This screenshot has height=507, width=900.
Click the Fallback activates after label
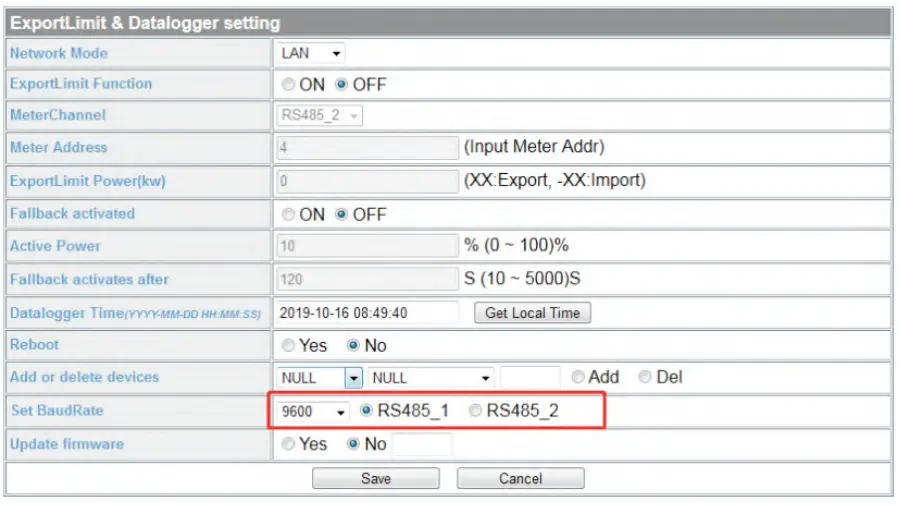(90, 280)
